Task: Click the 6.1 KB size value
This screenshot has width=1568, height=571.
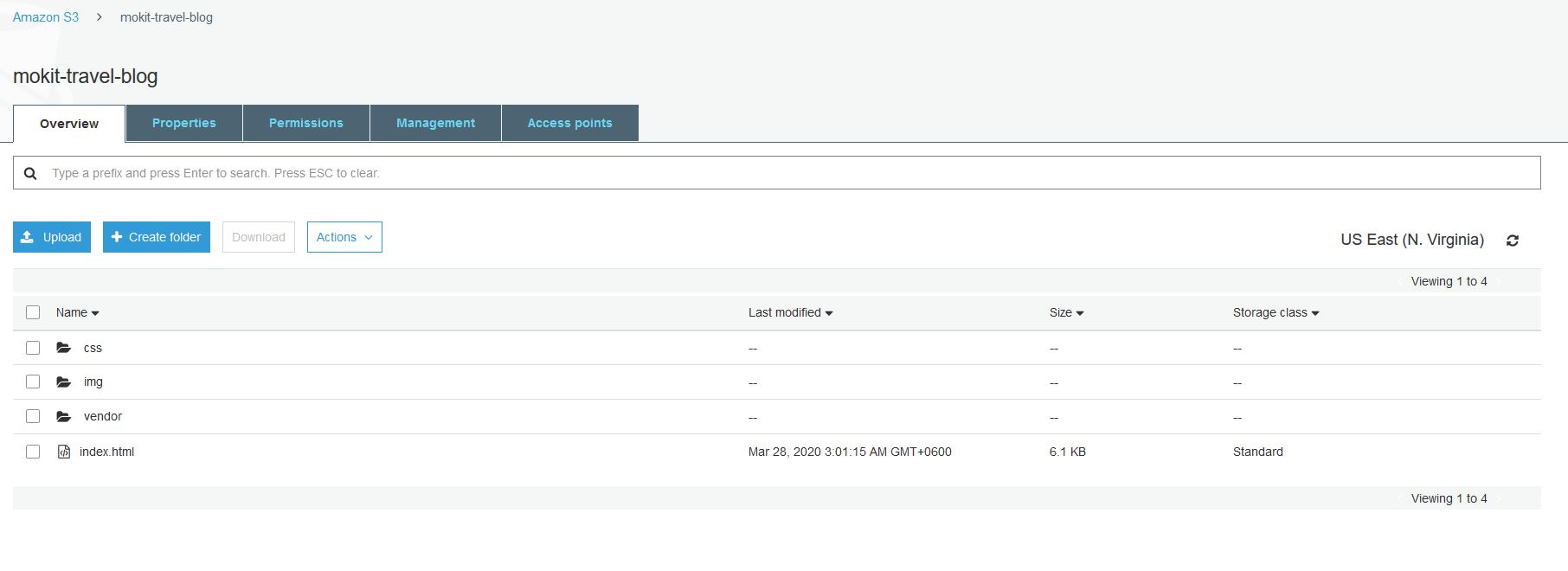Action: pos(1068,452)
